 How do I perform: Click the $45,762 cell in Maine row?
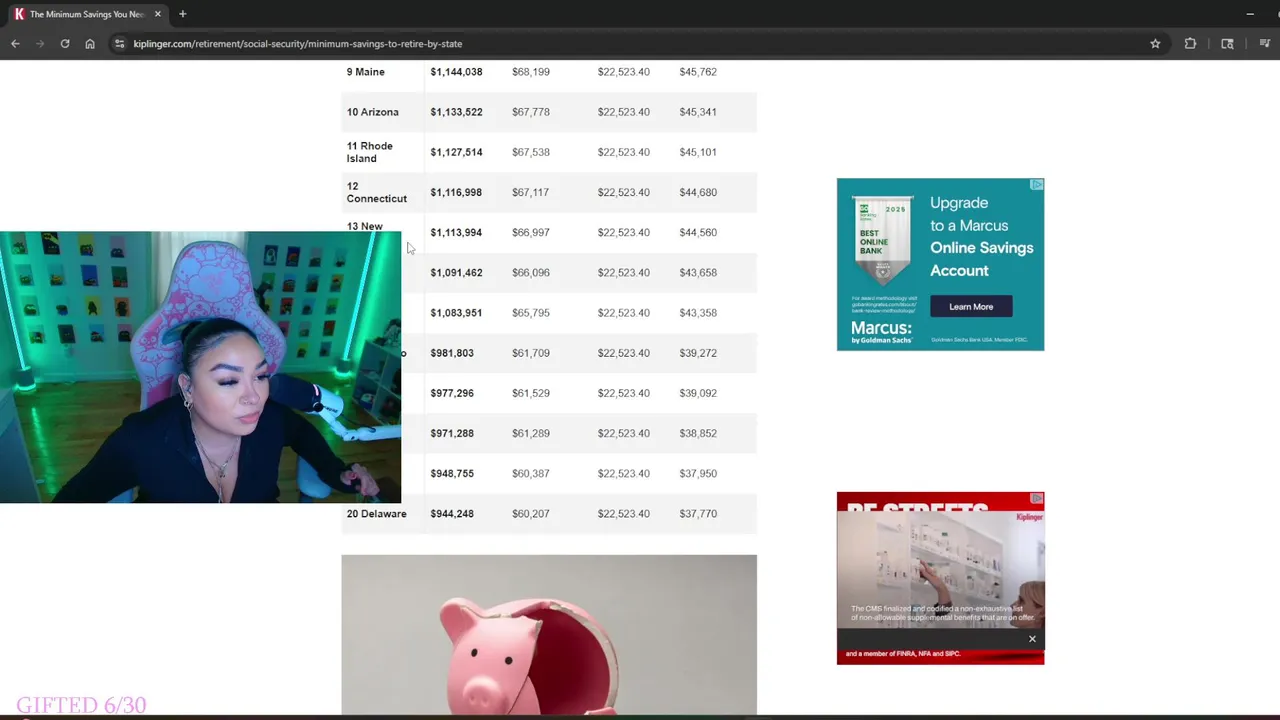tap(698, 72)
